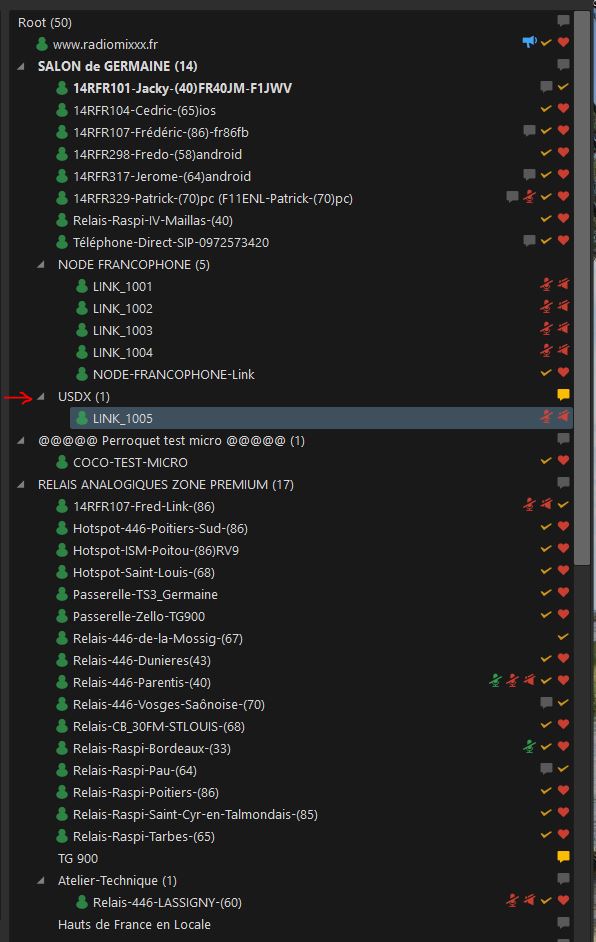This screenshot has height=942, width=596.
Task: Select the Hauts de France en Locale channel
Action: 134,925
